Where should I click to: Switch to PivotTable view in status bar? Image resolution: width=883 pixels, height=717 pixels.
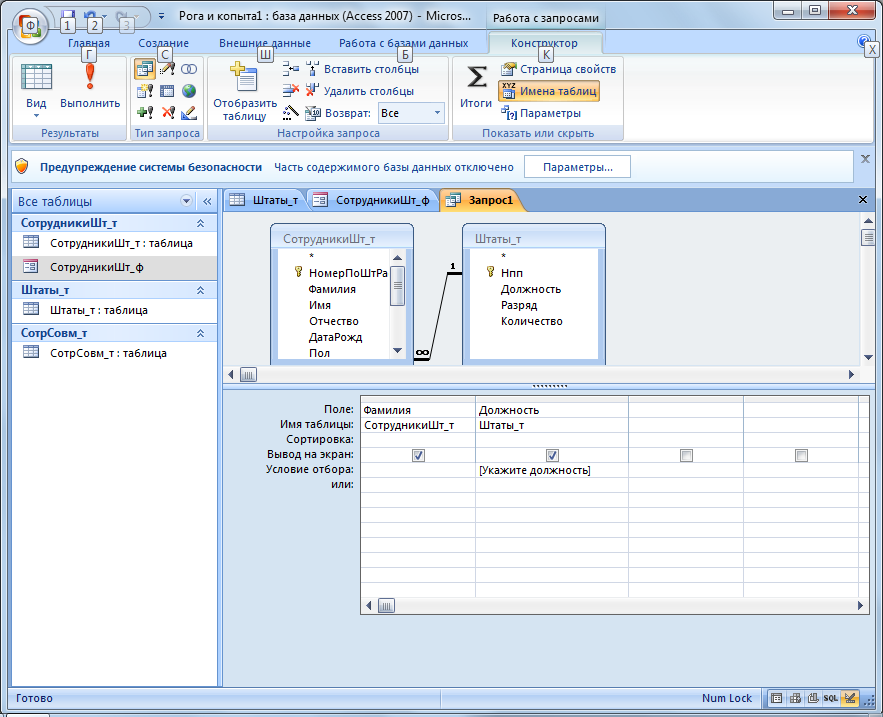(x=795, y=698)
